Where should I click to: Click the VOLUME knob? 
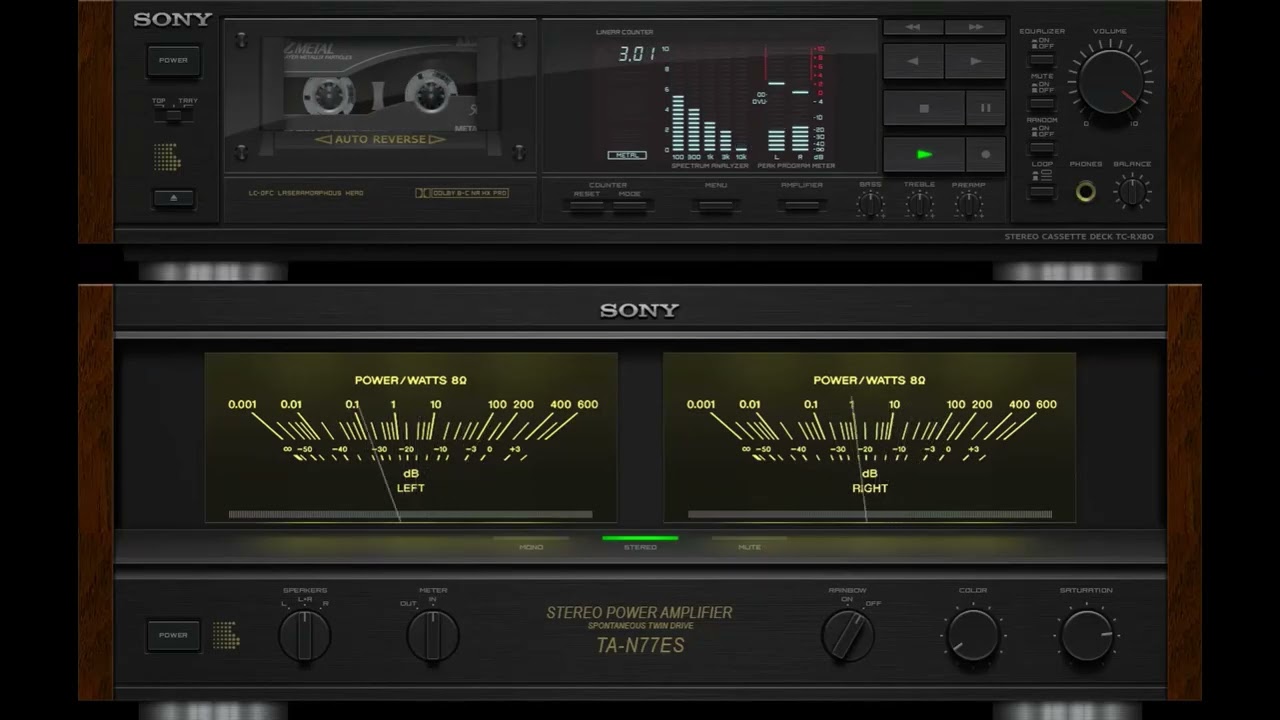1110,82
